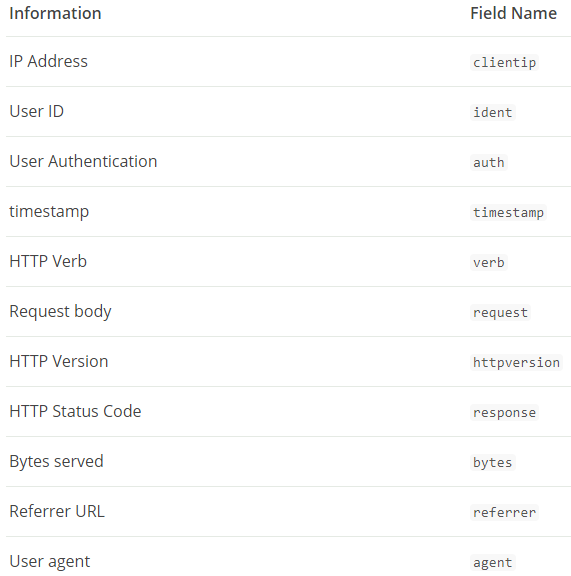Select the verb field code
571x576 pixels.
click(489, 262)
